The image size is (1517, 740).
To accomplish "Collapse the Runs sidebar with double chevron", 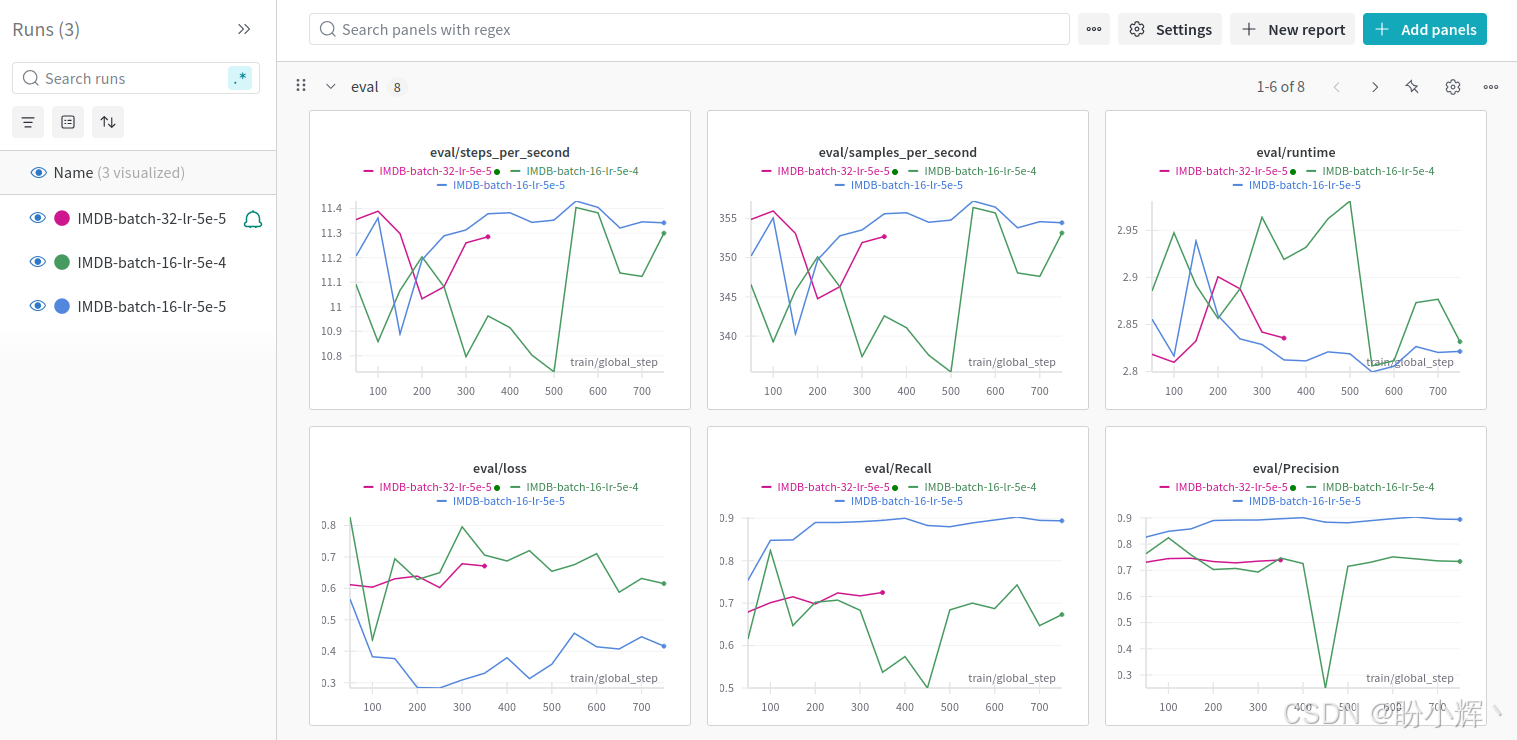I will tap(244, 29).
